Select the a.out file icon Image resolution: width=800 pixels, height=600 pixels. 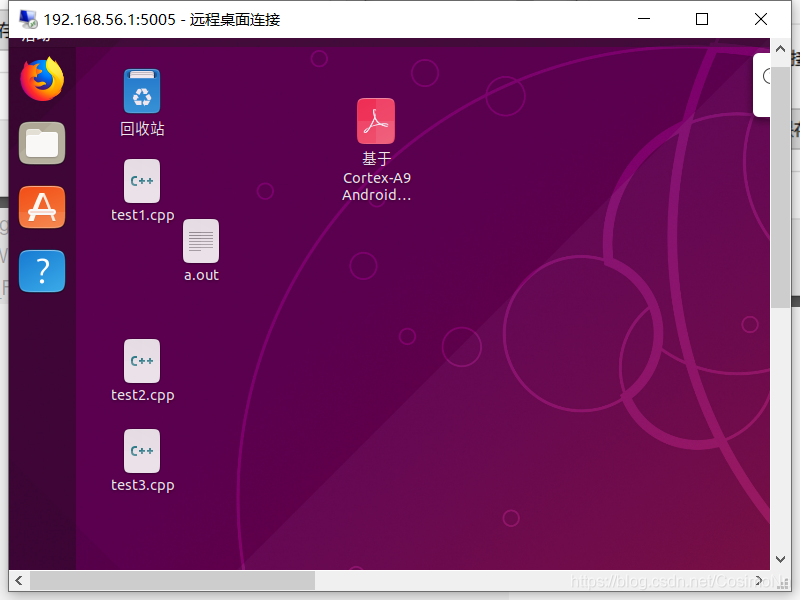click(x=201, y=241)
